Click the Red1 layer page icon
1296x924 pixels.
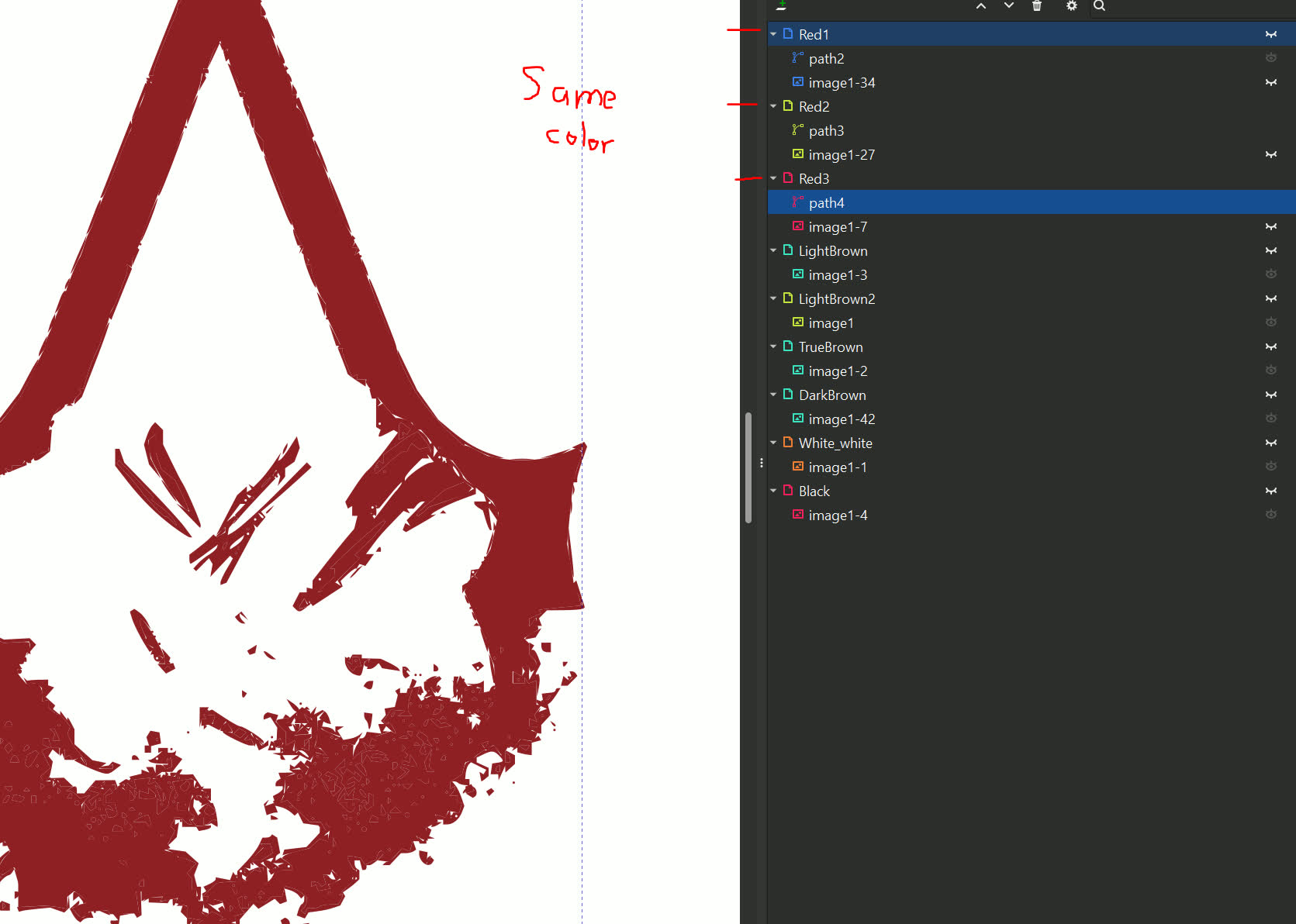pos(788,33)
